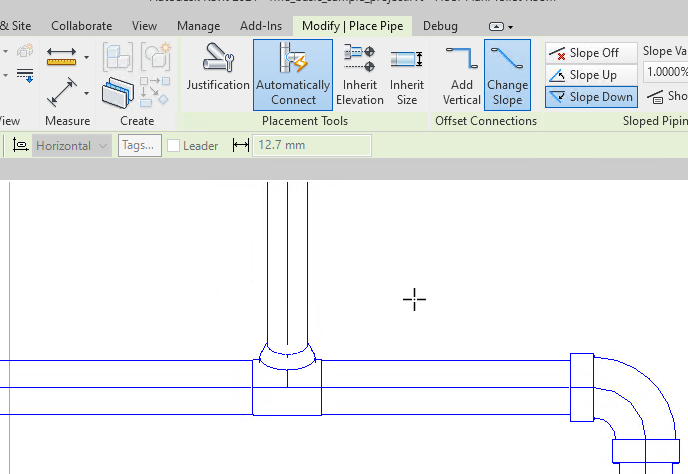The image size is (688, 474).
Task: Select Change Slope offset connection
Action: tap(507, 75)
